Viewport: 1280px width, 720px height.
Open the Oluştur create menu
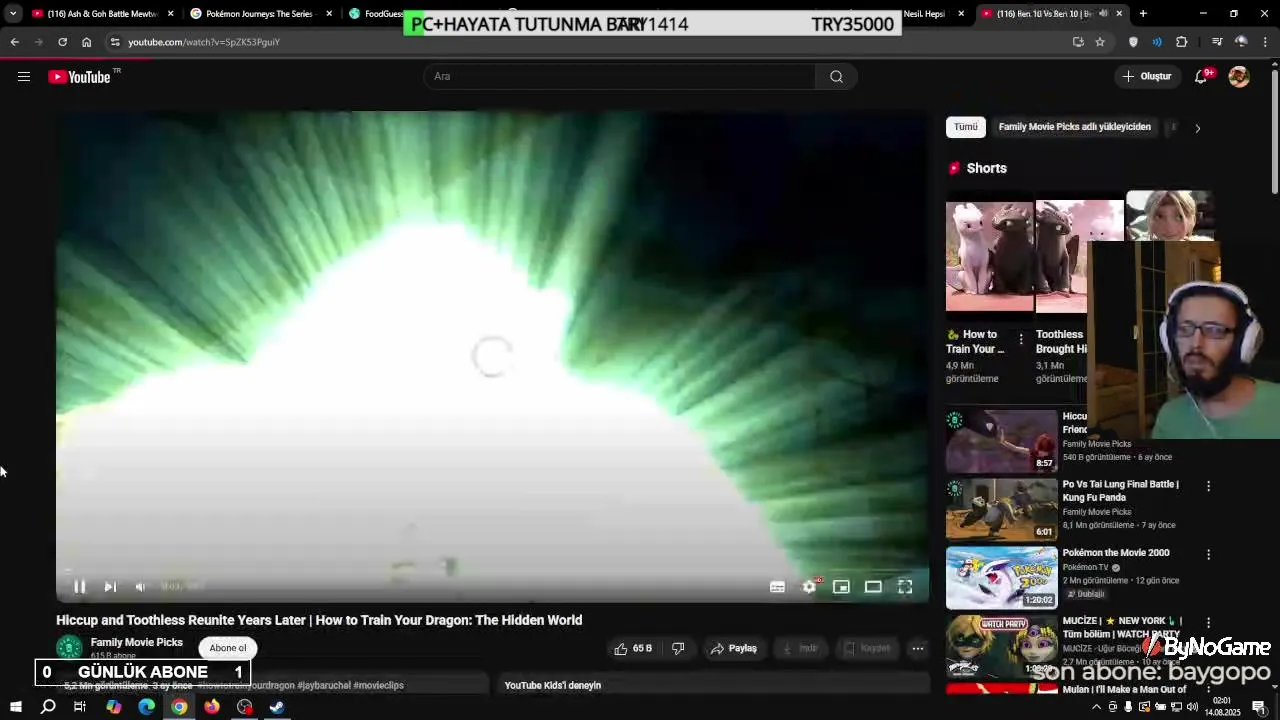click(x=1146, y=76)
